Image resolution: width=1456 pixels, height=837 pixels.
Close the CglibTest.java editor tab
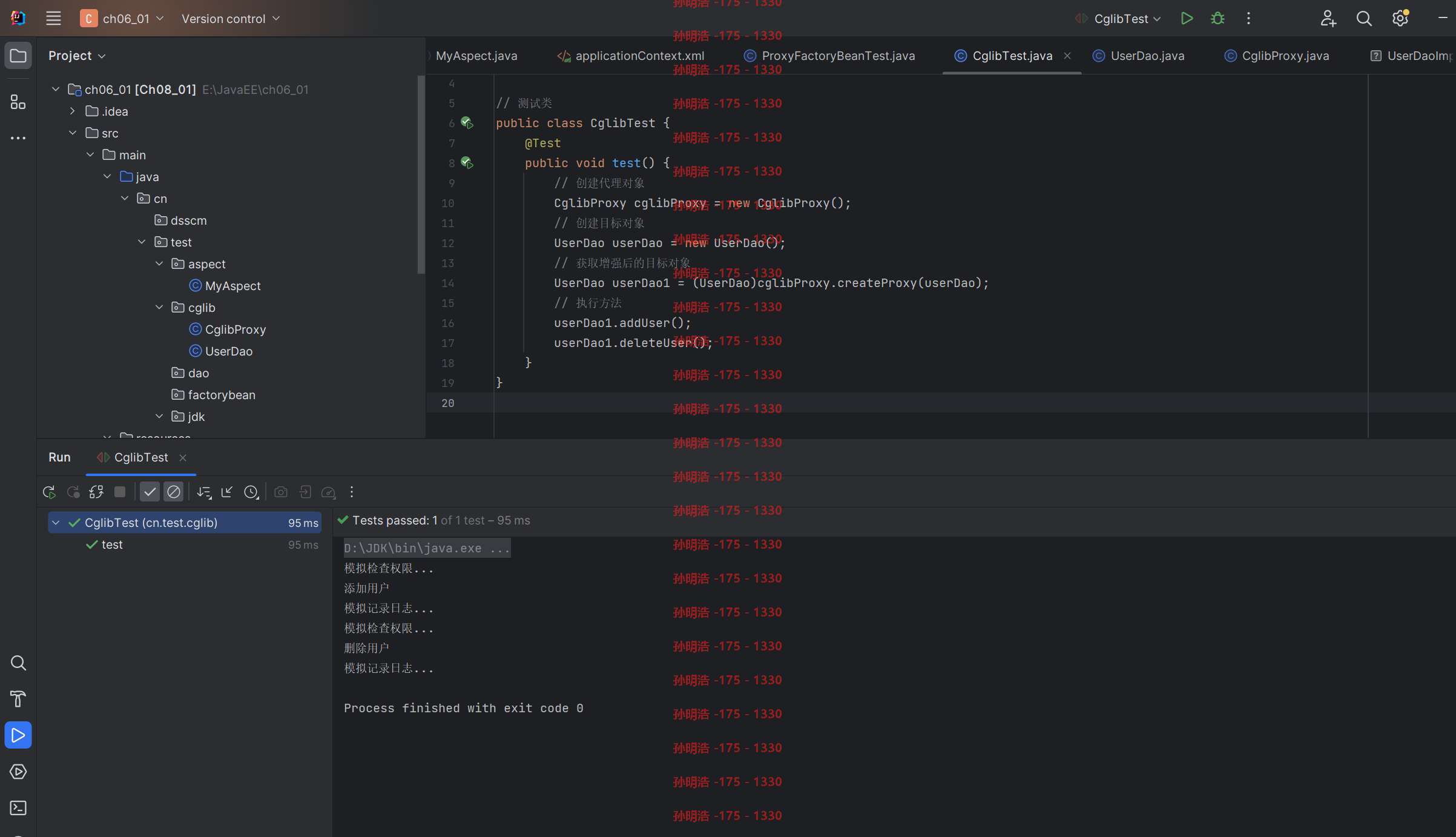(1067, 56)
